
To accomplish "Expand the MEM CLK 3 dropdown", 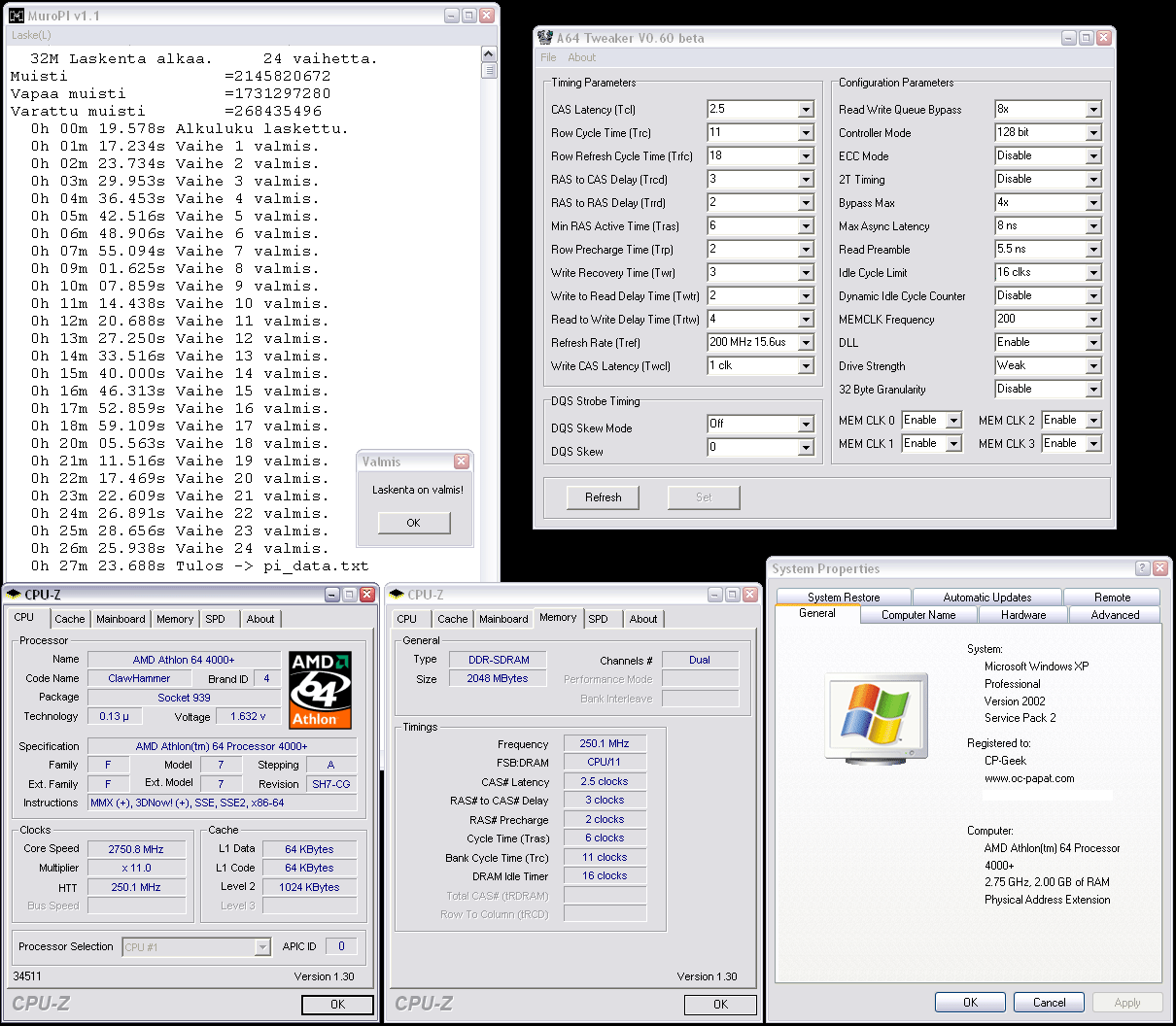I will coord(1093,444).
